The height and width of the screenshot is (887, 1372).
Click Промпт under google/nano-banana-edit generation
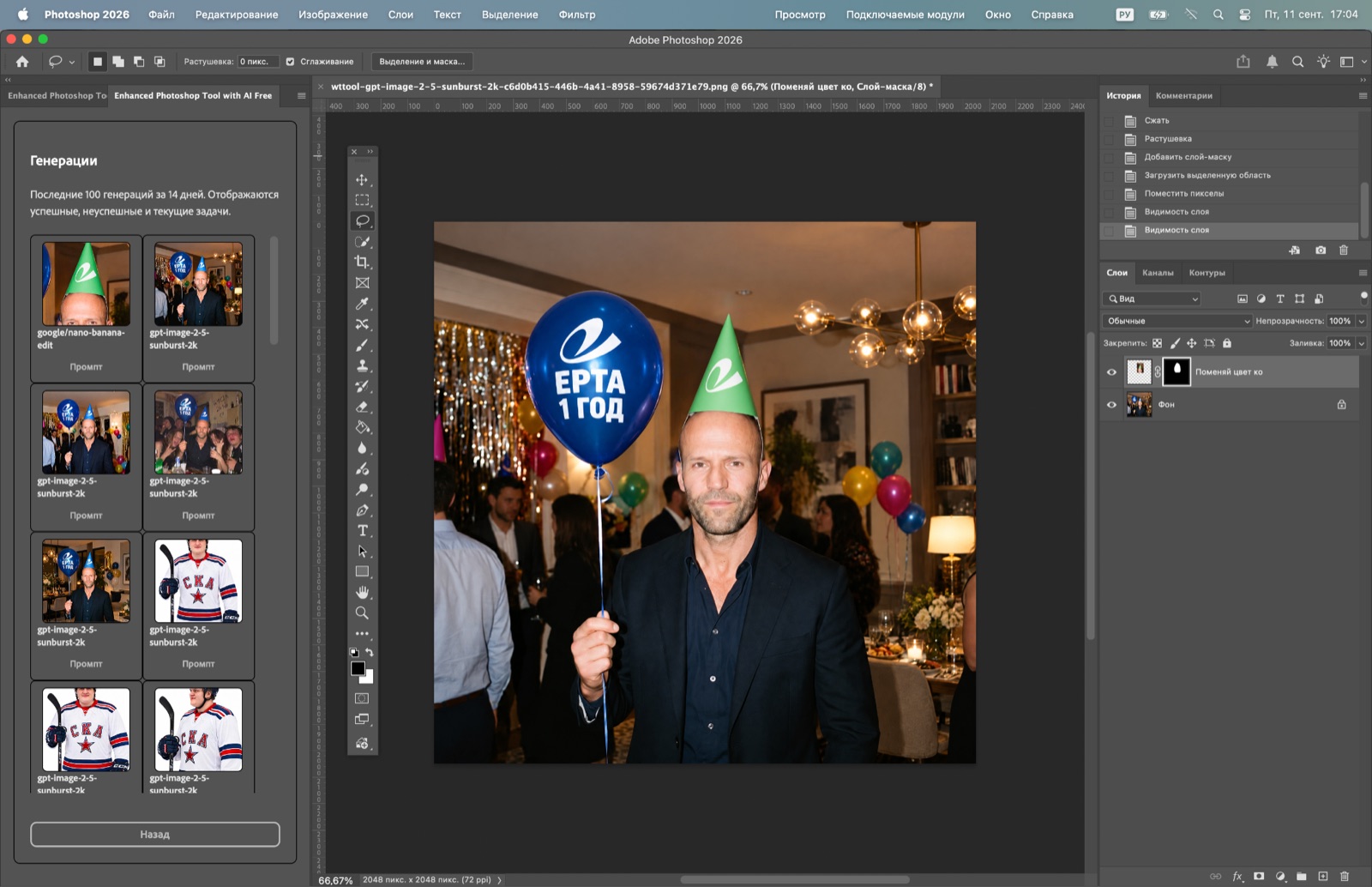point(86,367)
